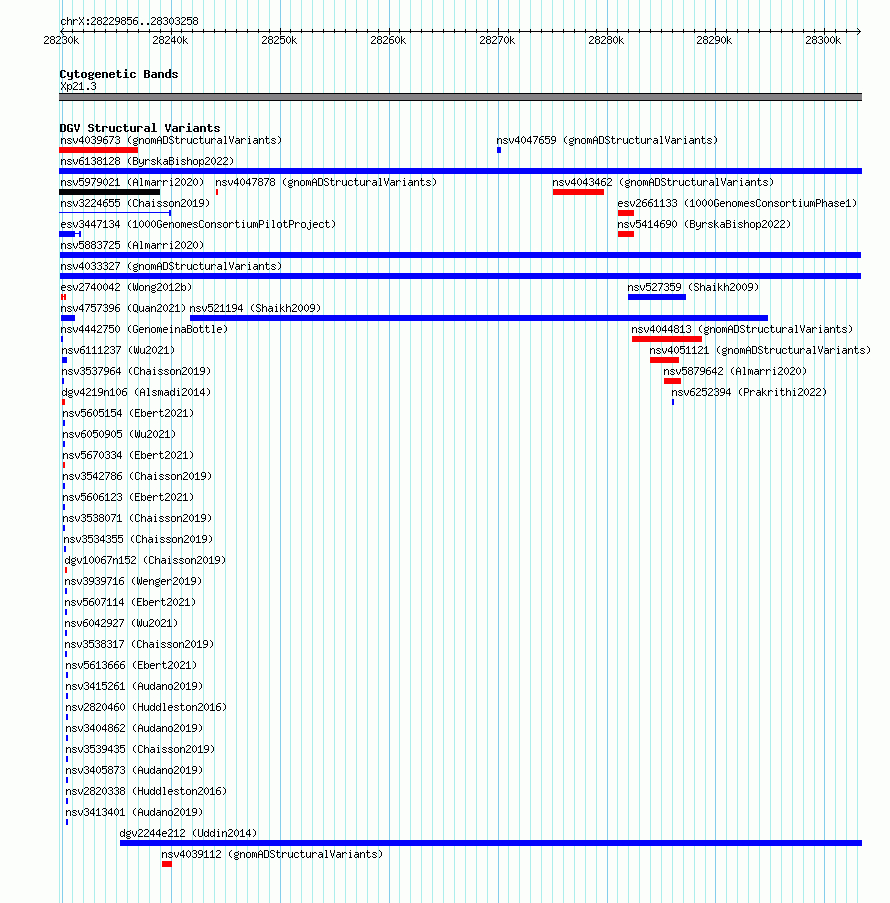The image size is (890, 903).
Task: Open the nsv527359 Shaikh2009 label
Action: (x=693, y=287)
